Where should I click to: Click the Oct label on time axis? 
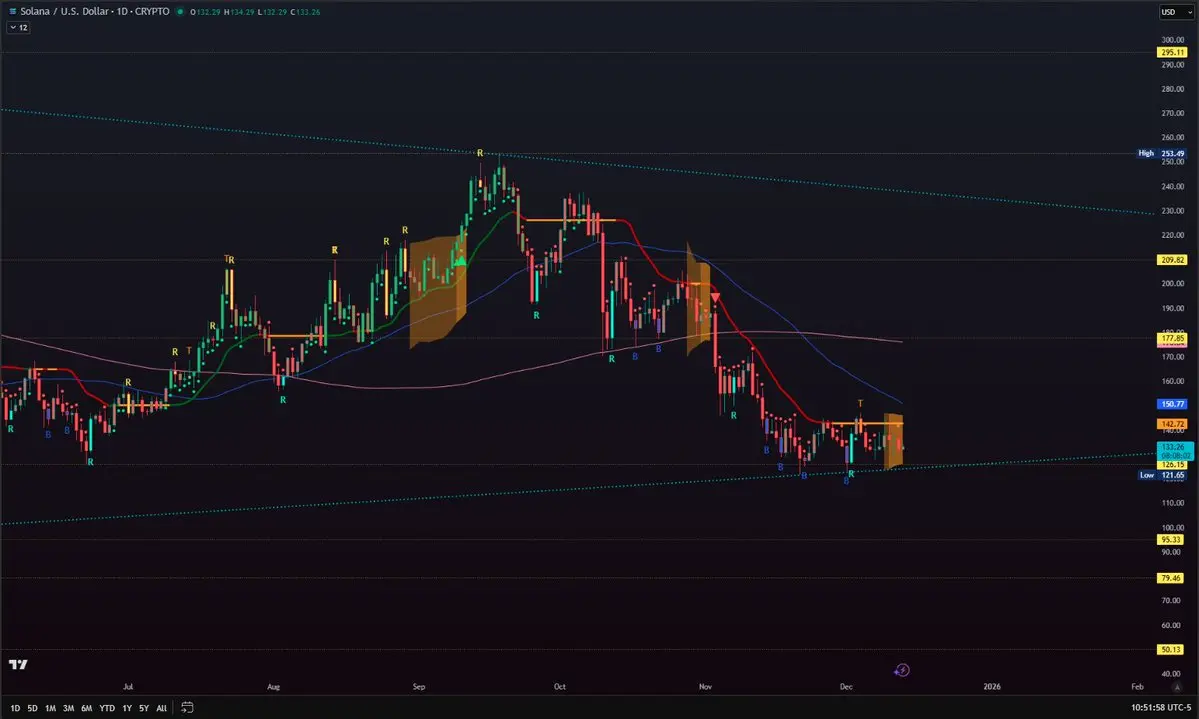click(x=560, y=687)
